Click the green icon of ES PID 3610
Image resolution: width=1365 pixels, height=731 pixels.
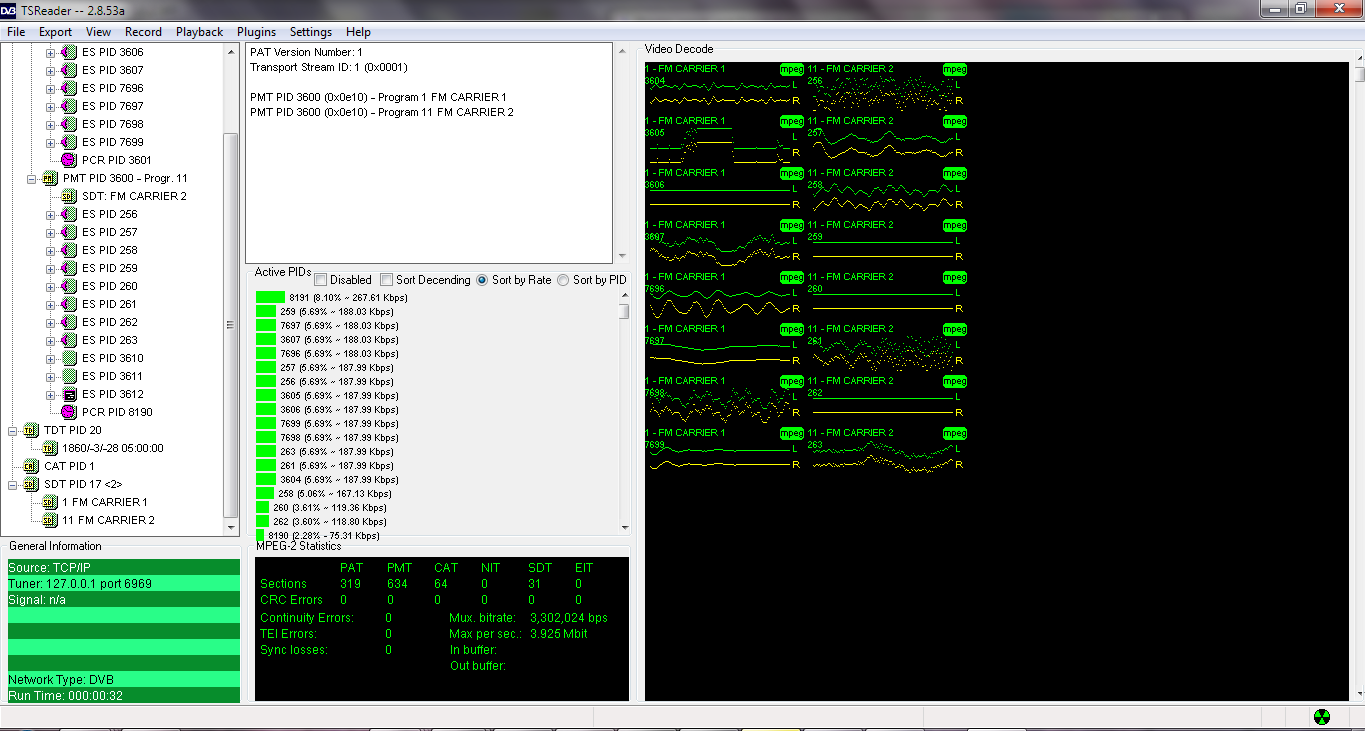pyautogui.click(x=68, y=358)
